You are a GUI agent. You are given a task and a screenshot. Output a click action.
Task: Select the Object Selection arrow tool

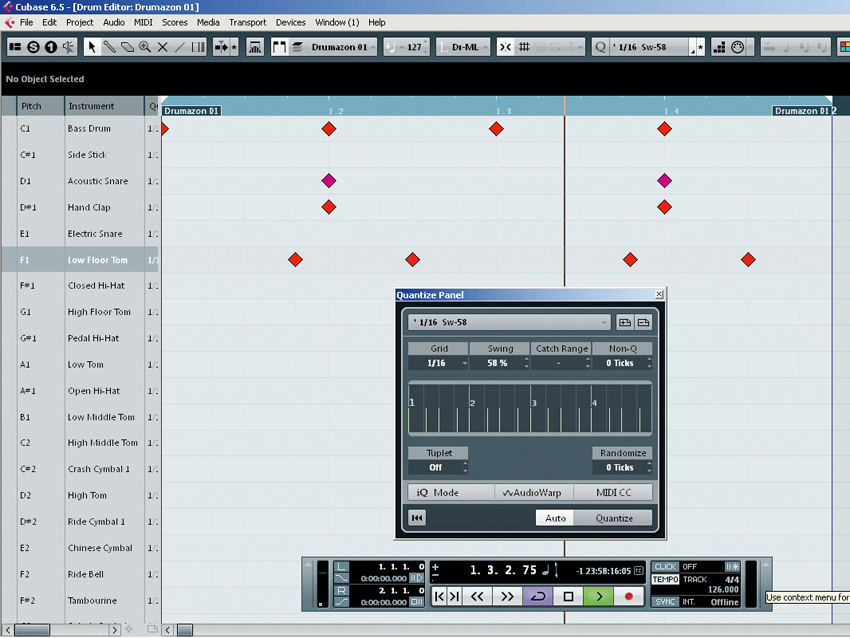pos(92,47)
